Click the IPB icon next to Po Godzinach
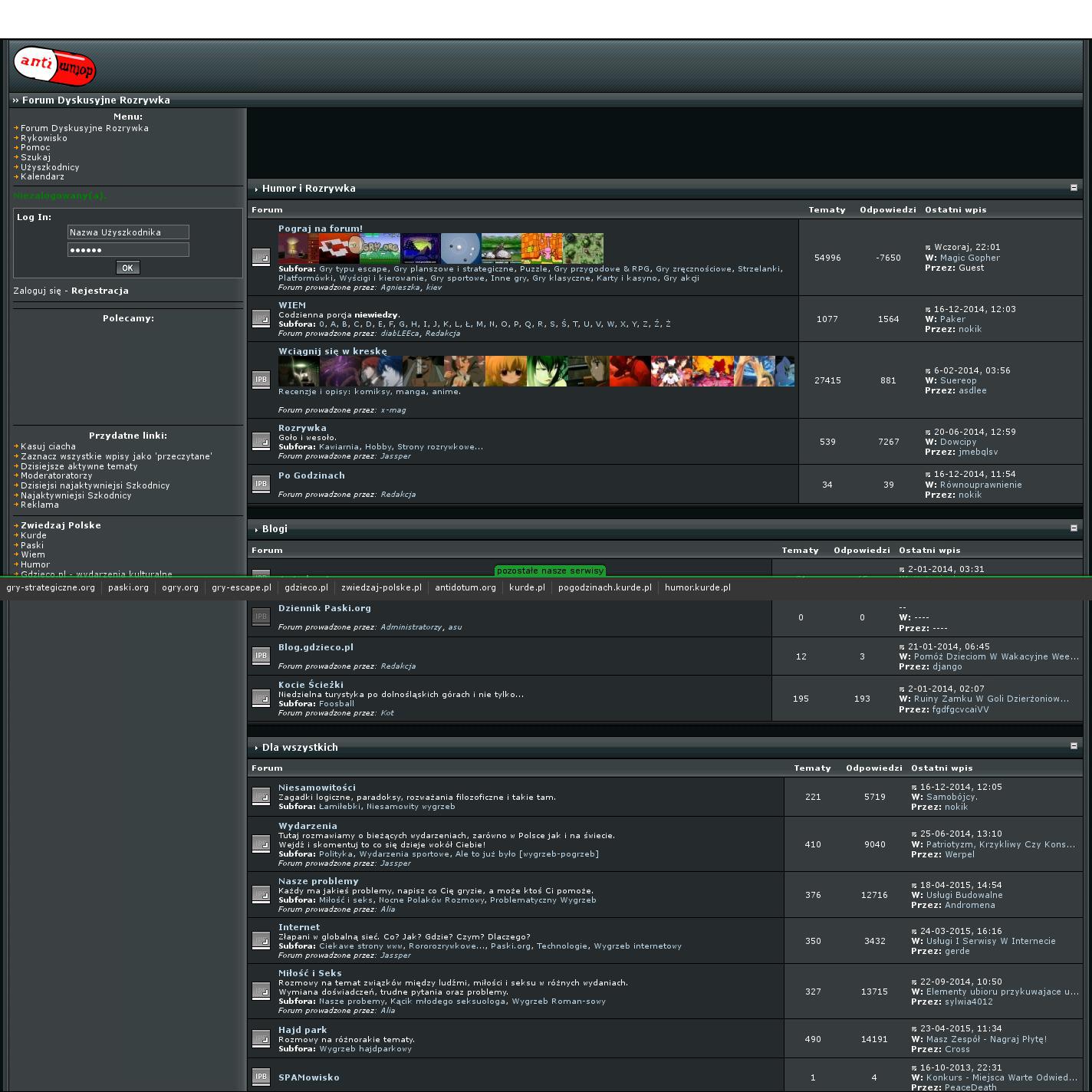This screenshot has width=1092, height=1092. click(x=261, y=484)
